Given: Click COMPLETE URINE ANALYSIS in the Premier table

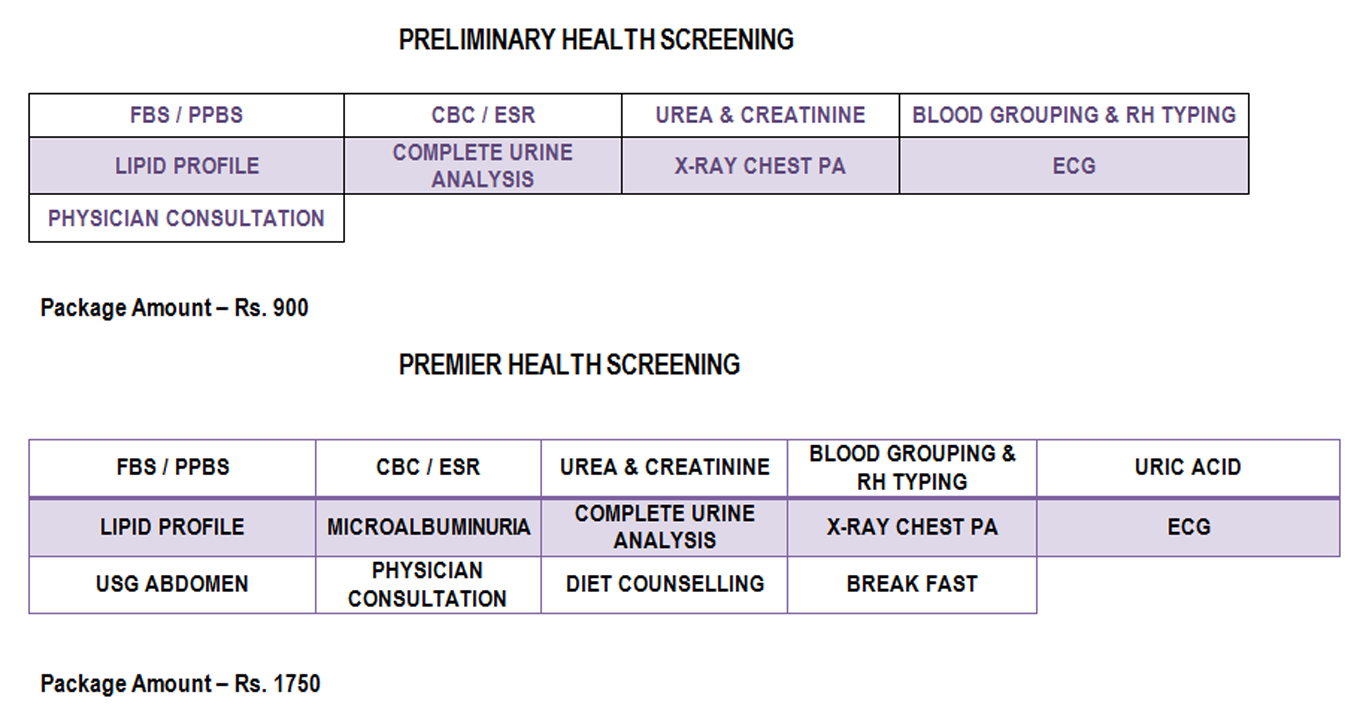Looking at the screenshot, I should pyautogui.click(x=664, y=527).
